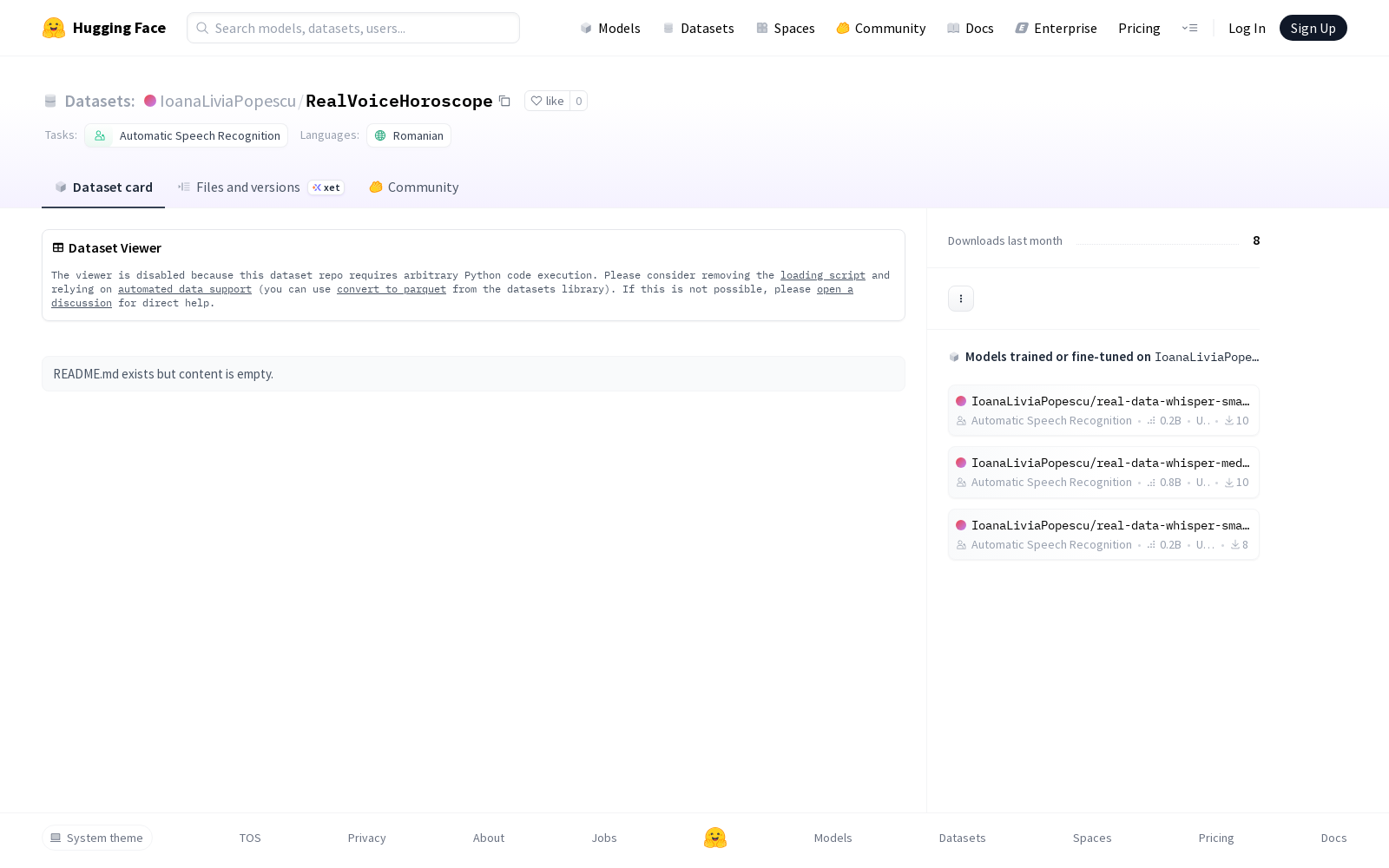
Task: Open Docs in the top navigation
Action: (971, 28)
